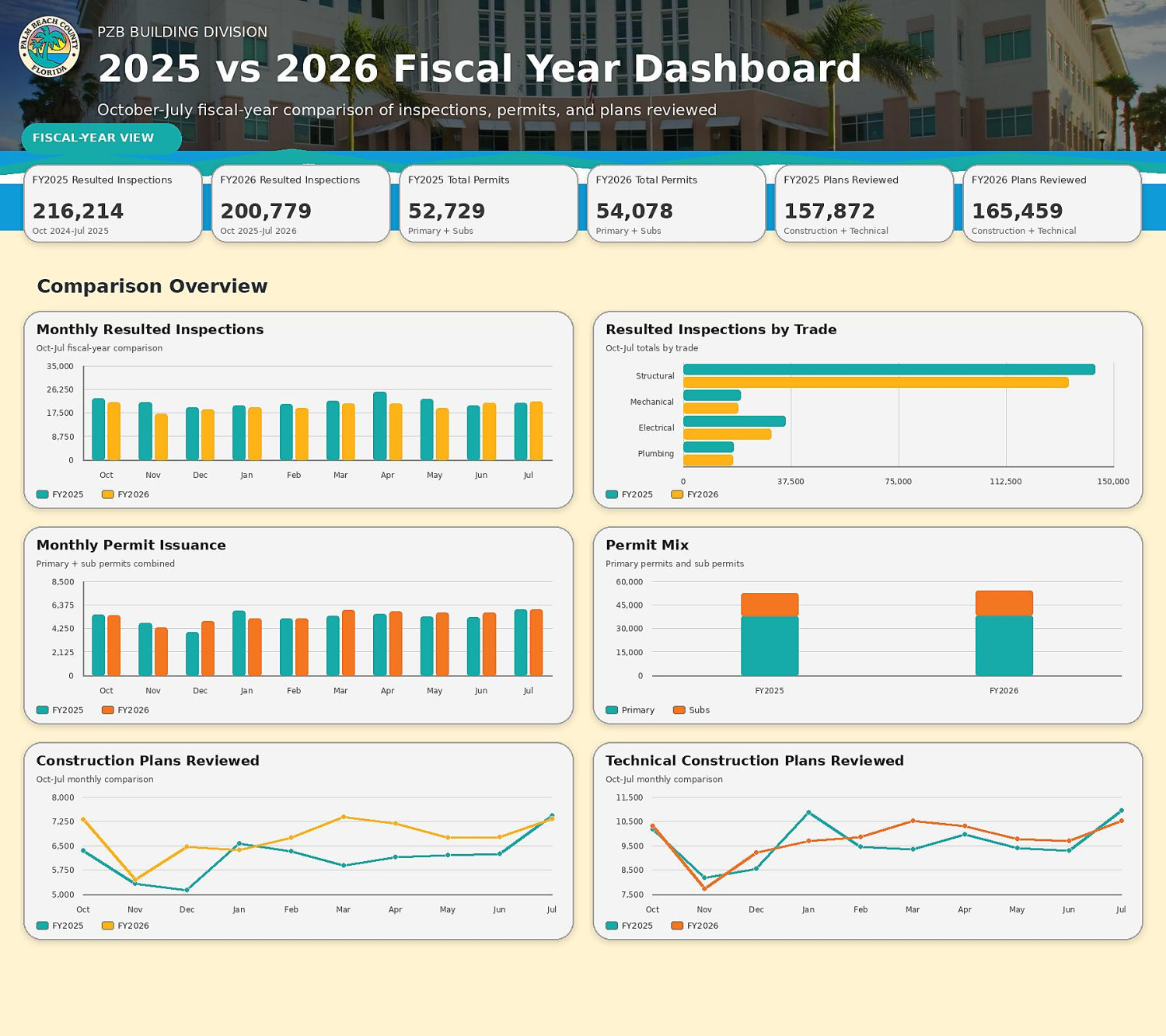The image size is (1166, 1036).
Task: Click the 216,214 inspections value
Action: click(x=79, y=211)
